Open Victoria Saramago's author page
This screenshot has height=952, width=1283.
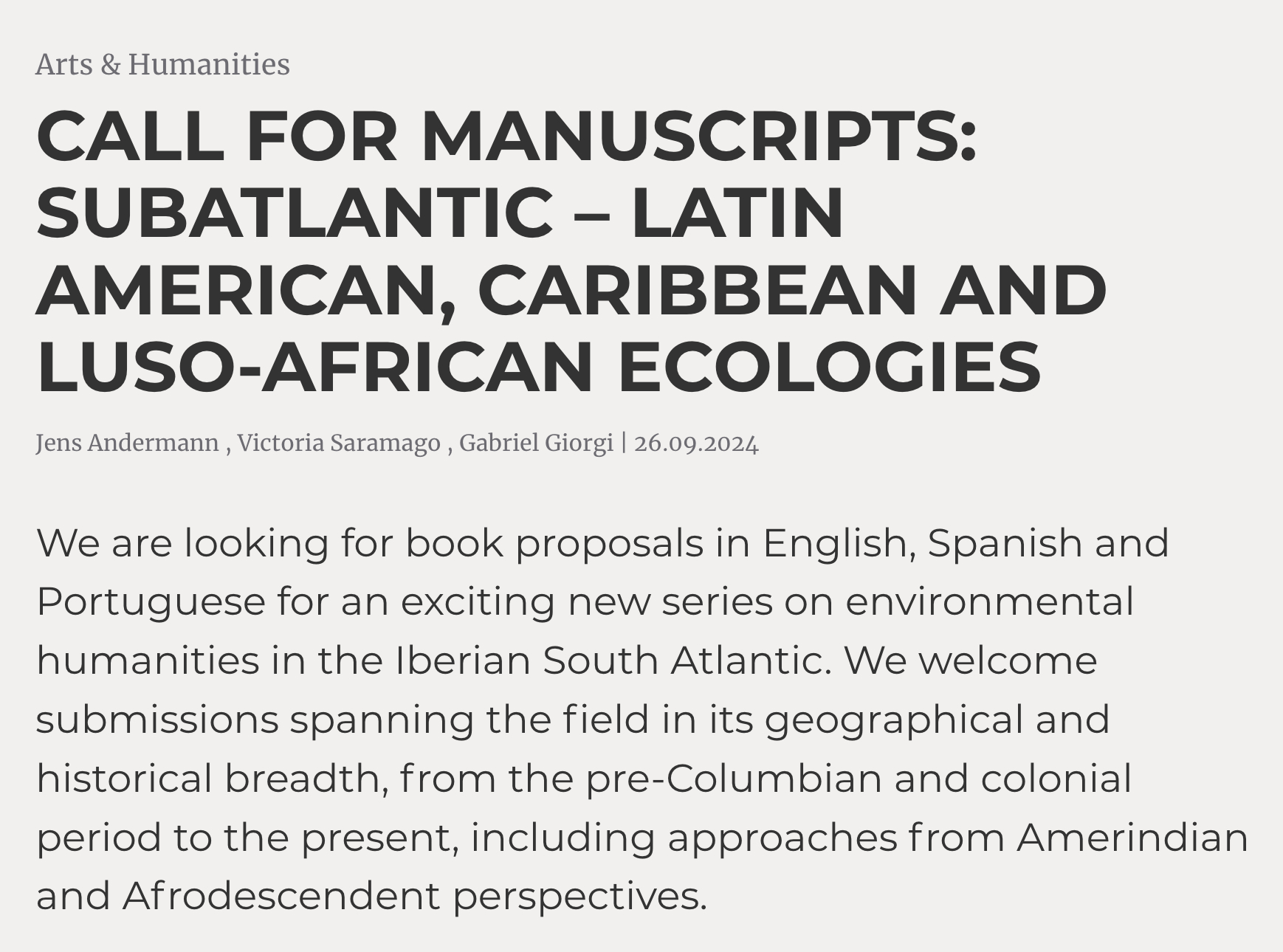(x=339, y=443)
